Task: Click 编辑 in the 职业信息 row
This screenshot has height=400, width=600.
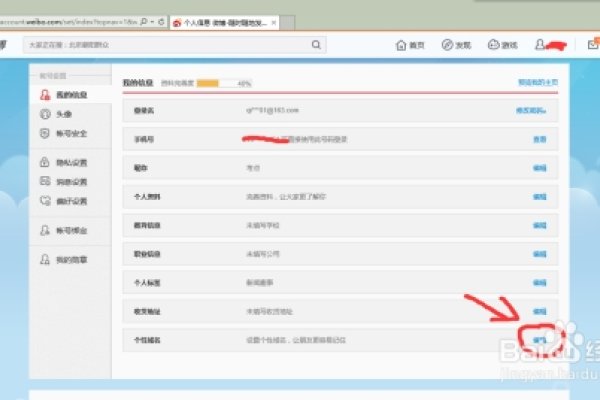Action: tap(540, 254)
